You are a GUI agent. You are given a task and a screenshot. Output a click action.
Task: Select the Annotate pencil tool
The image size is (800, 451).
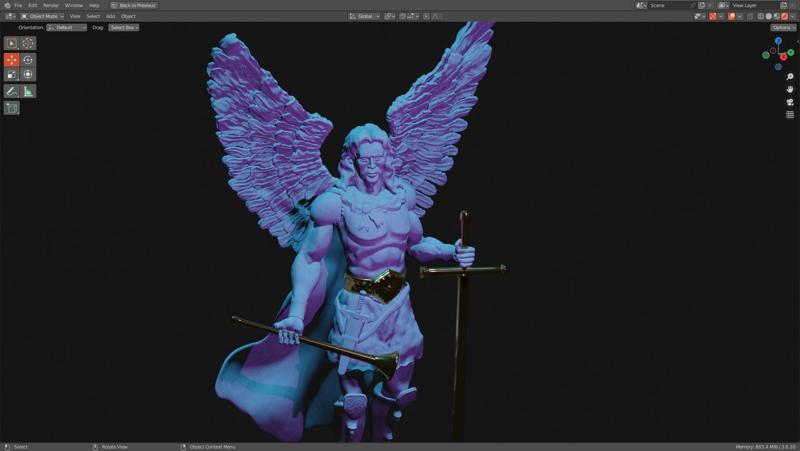point(12,91)
